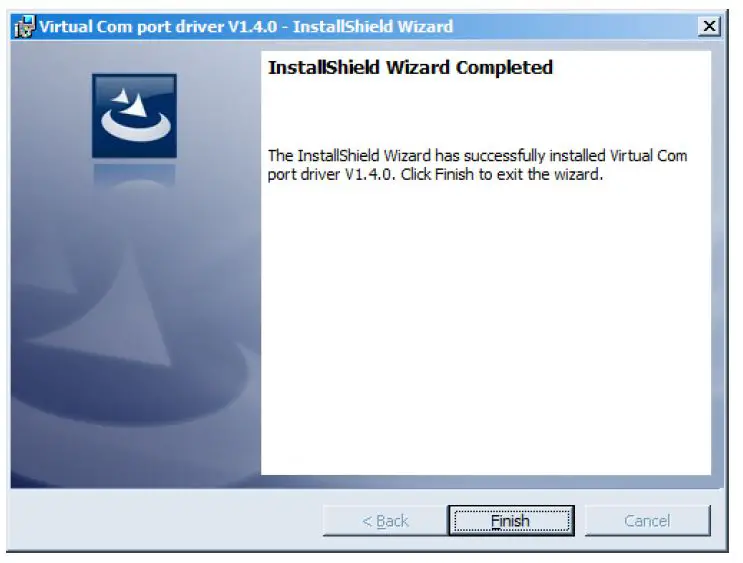Click the heading InstallShield Wizard Completed
Screen dimensions: 743x563
(x=410, y=67)
